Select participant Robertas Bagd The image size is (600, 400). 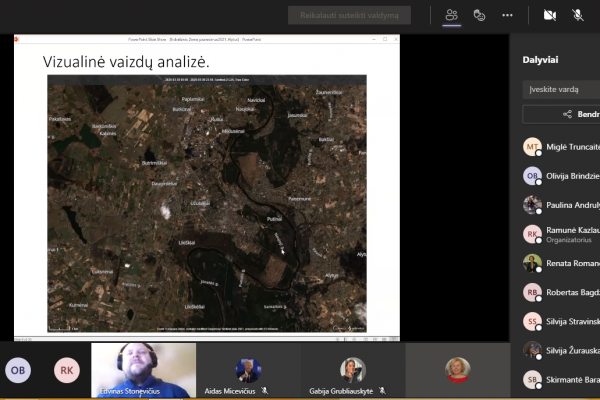click(561, 292)
